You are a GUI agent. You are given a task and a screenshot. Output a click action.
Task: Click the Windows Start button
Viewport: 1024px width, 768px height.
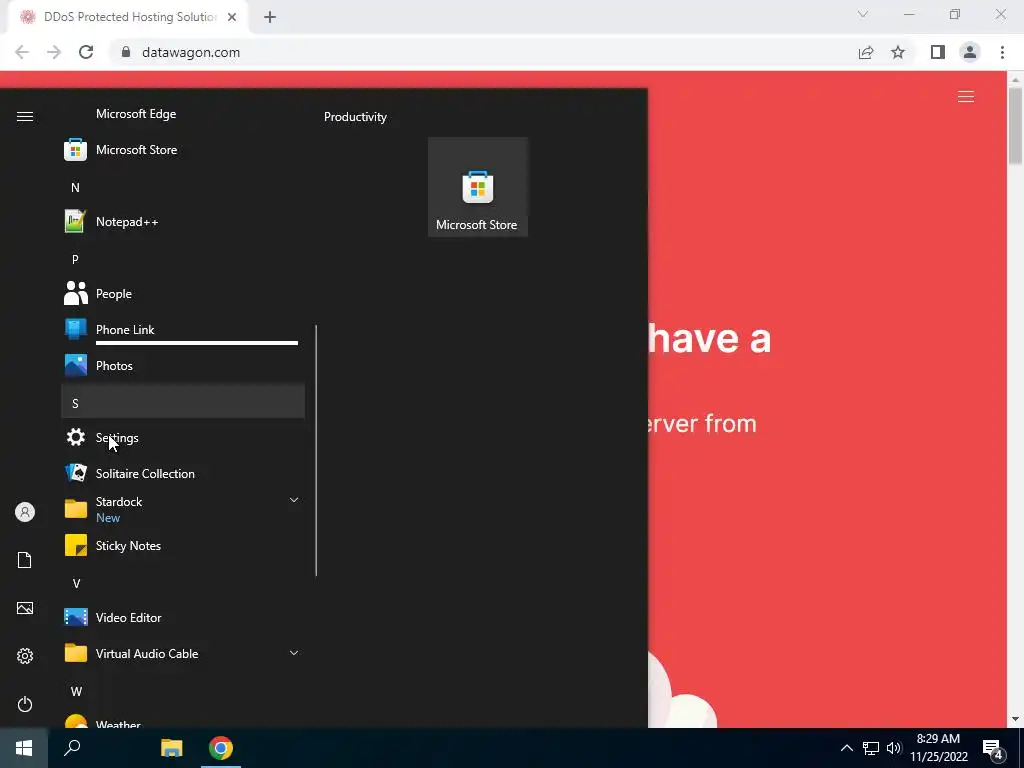pos(24,748)
